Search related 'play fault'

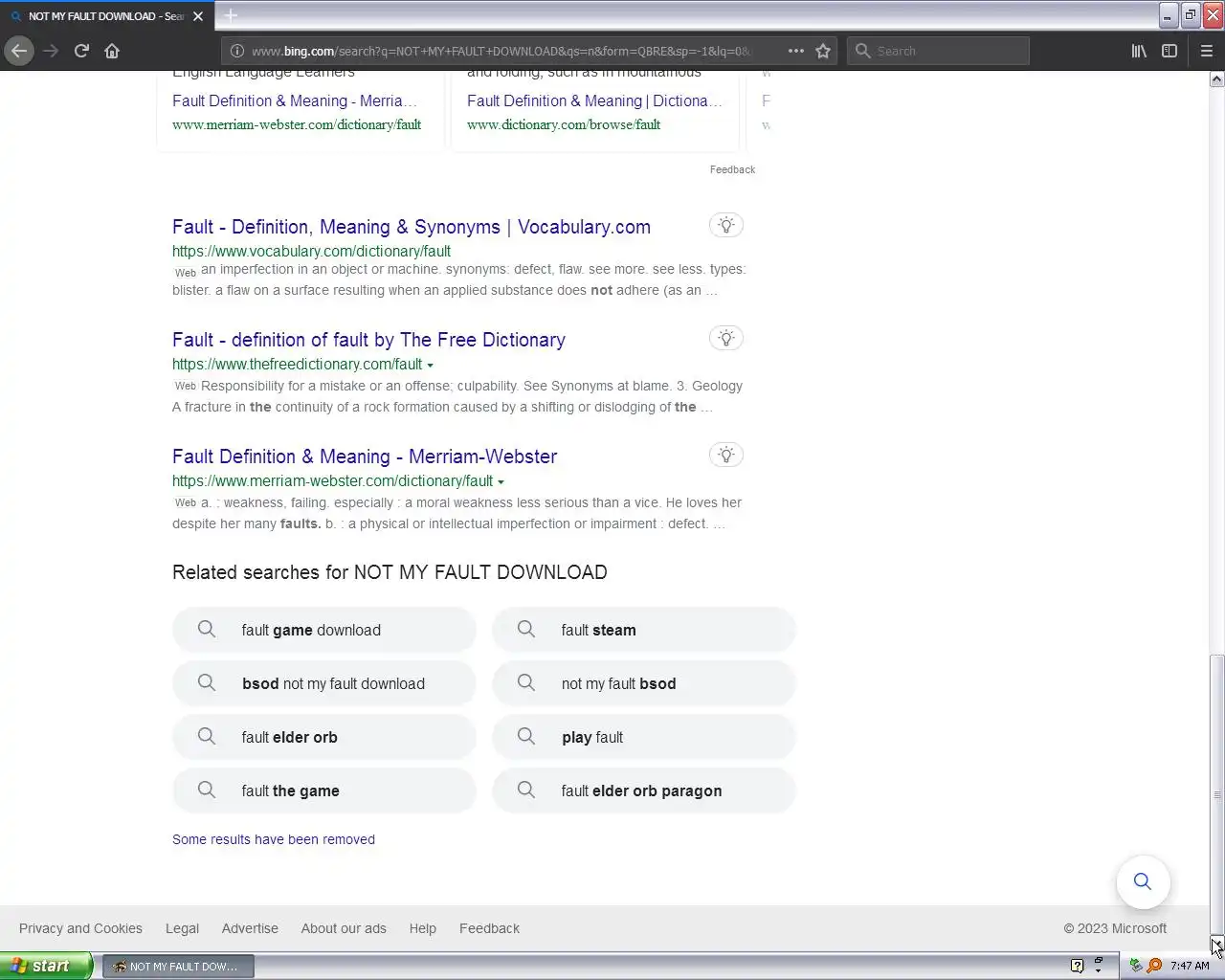(644, 737)
